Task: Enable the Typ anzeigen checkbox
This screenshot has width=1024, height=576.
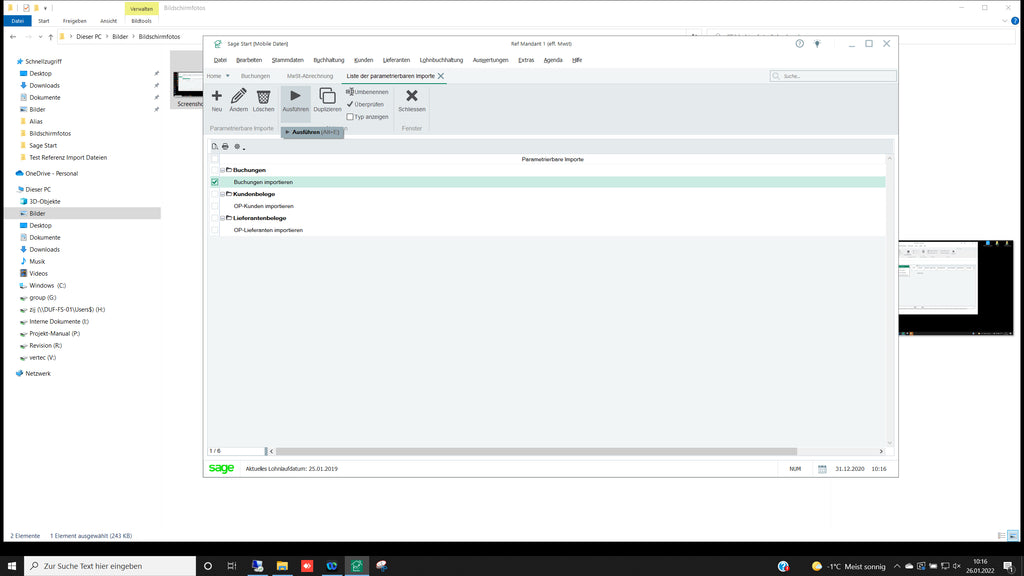Action: pyautogui.click(x=349, y=117)
